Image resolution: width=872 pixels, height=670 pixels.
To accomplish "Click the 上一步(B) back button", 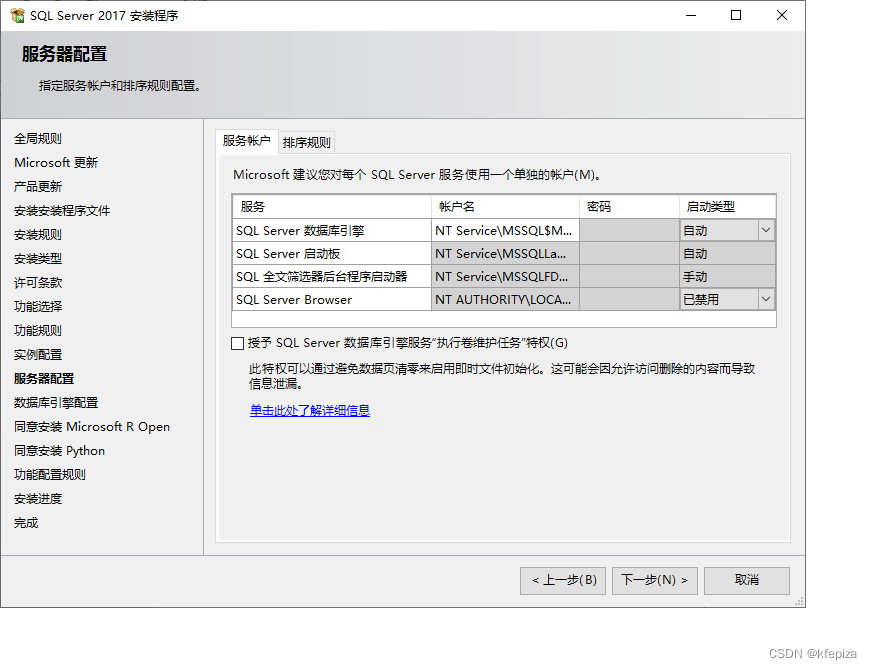I will coord(563,580).
